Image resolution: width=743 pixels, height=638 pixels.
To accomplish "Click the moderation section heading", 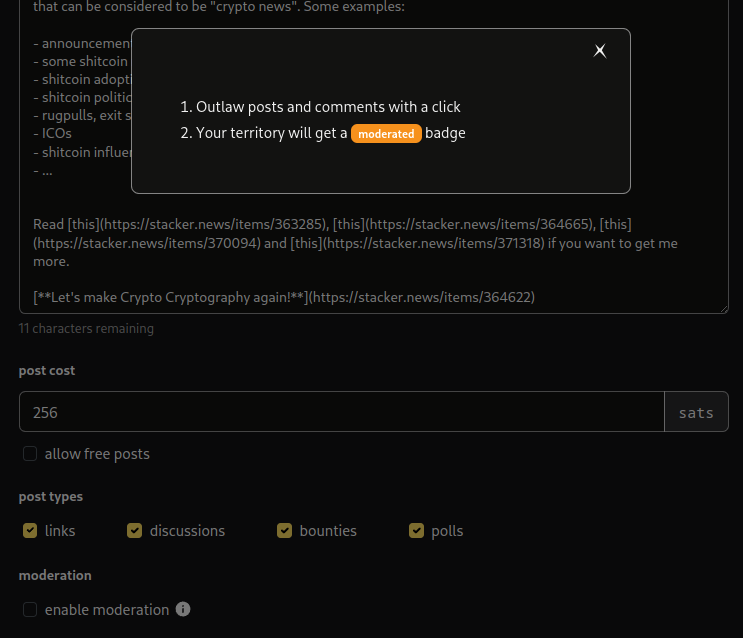I will click(x=55, y=576).
